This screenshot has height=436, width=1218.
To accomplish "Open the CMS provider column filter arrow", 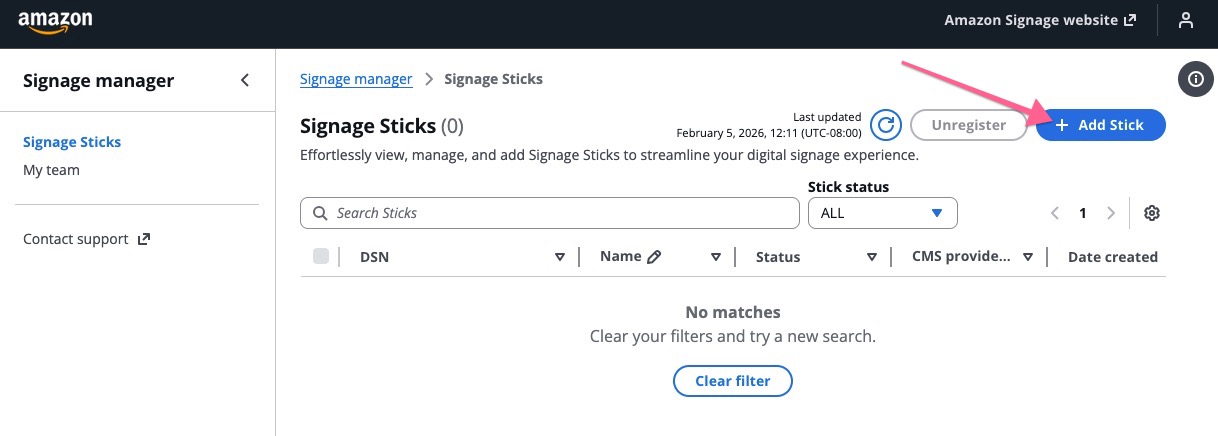I will click(1028, 257).
